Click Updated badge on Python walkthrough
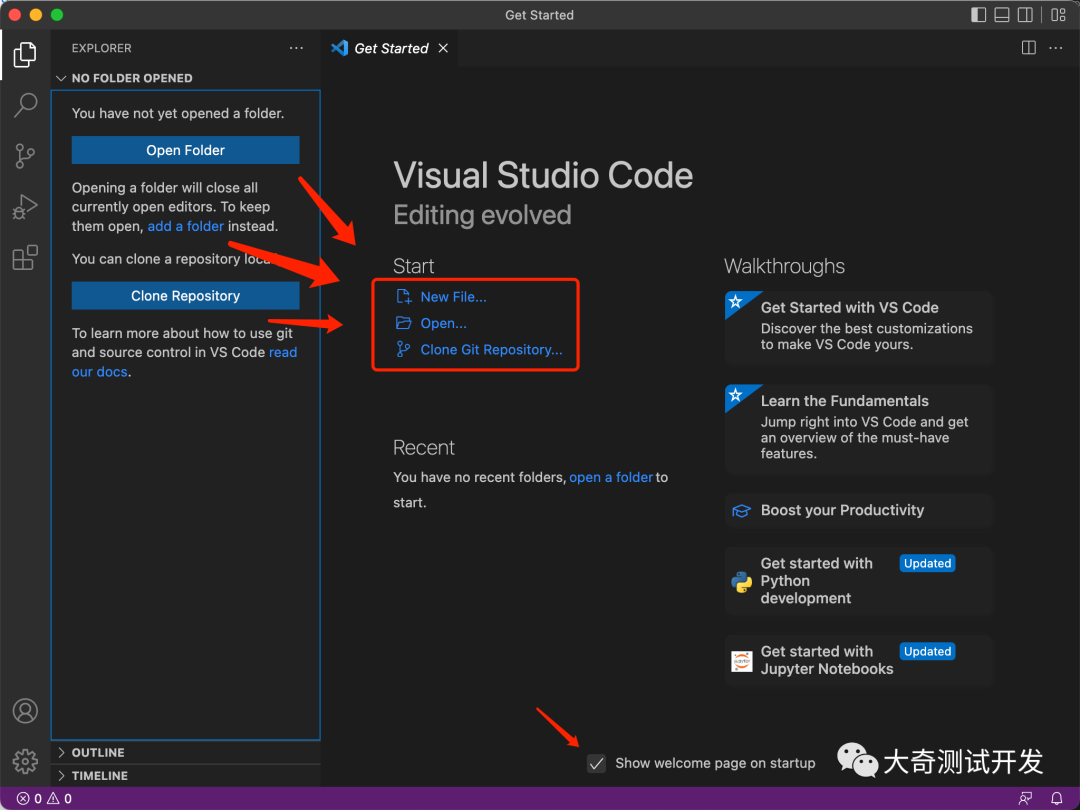 pos(927,563)
